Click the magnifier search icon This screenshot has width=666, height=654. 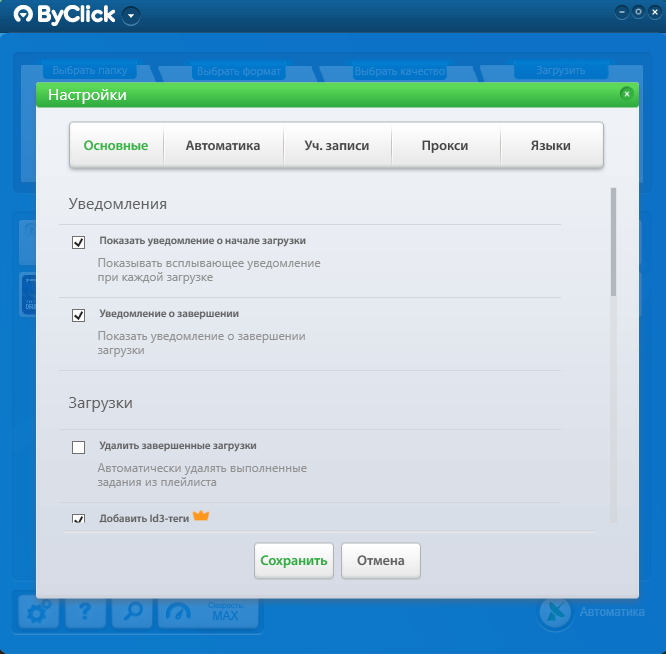tap(132, 612)
